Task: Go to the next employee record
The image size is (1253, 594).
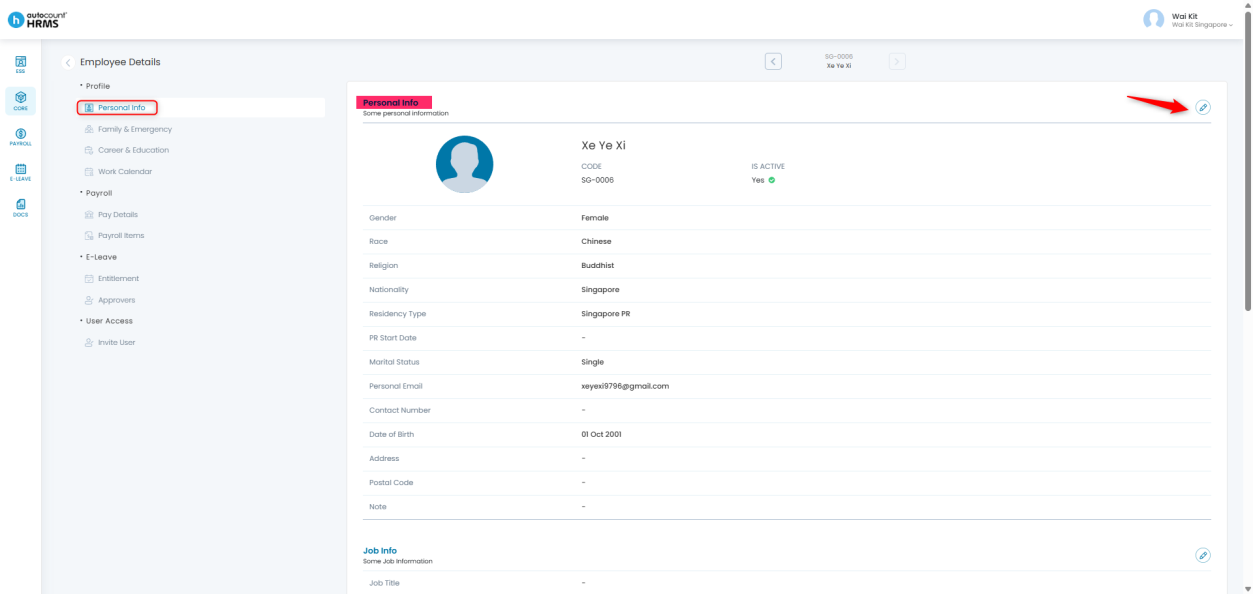Action: tap(897, 61)
